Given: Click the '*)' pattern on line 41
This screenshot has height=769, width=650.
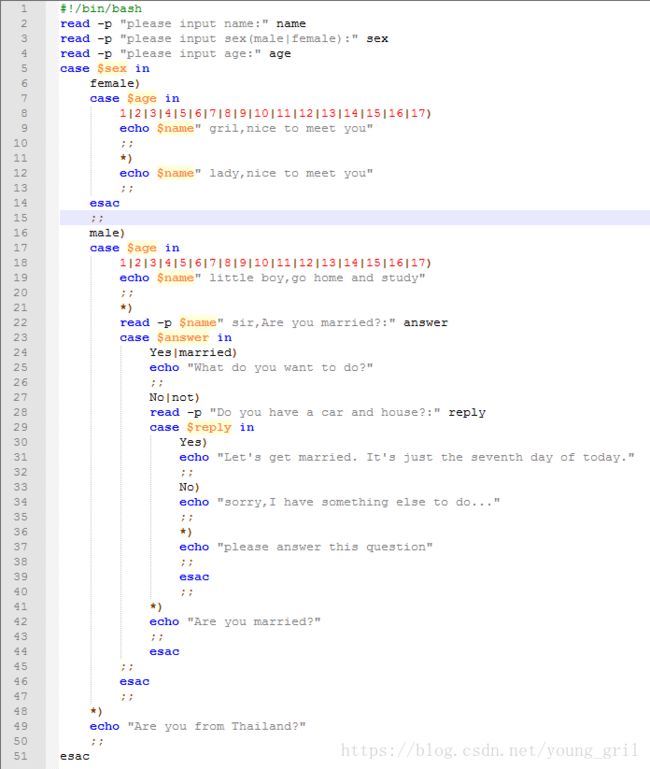Looking at the screenshot, I should [156, 607].
